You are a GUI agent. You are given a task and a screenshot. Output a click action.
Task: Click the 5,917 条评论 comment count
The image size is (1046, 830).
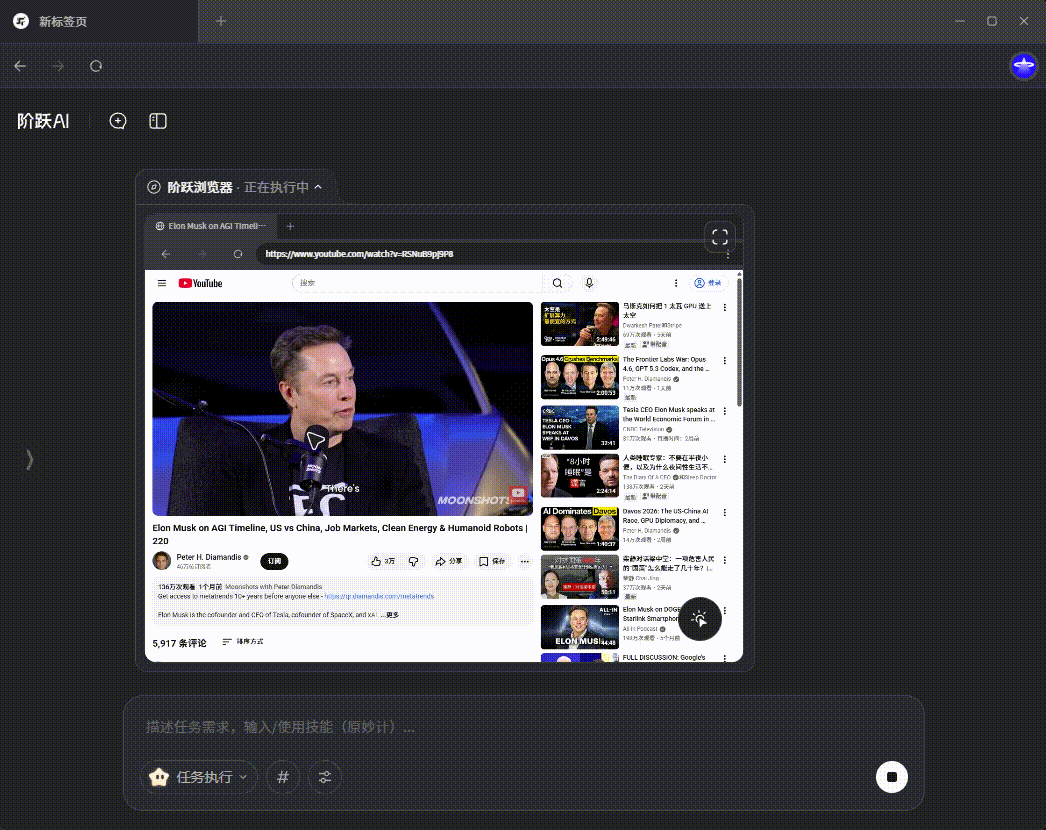[179, 643]
